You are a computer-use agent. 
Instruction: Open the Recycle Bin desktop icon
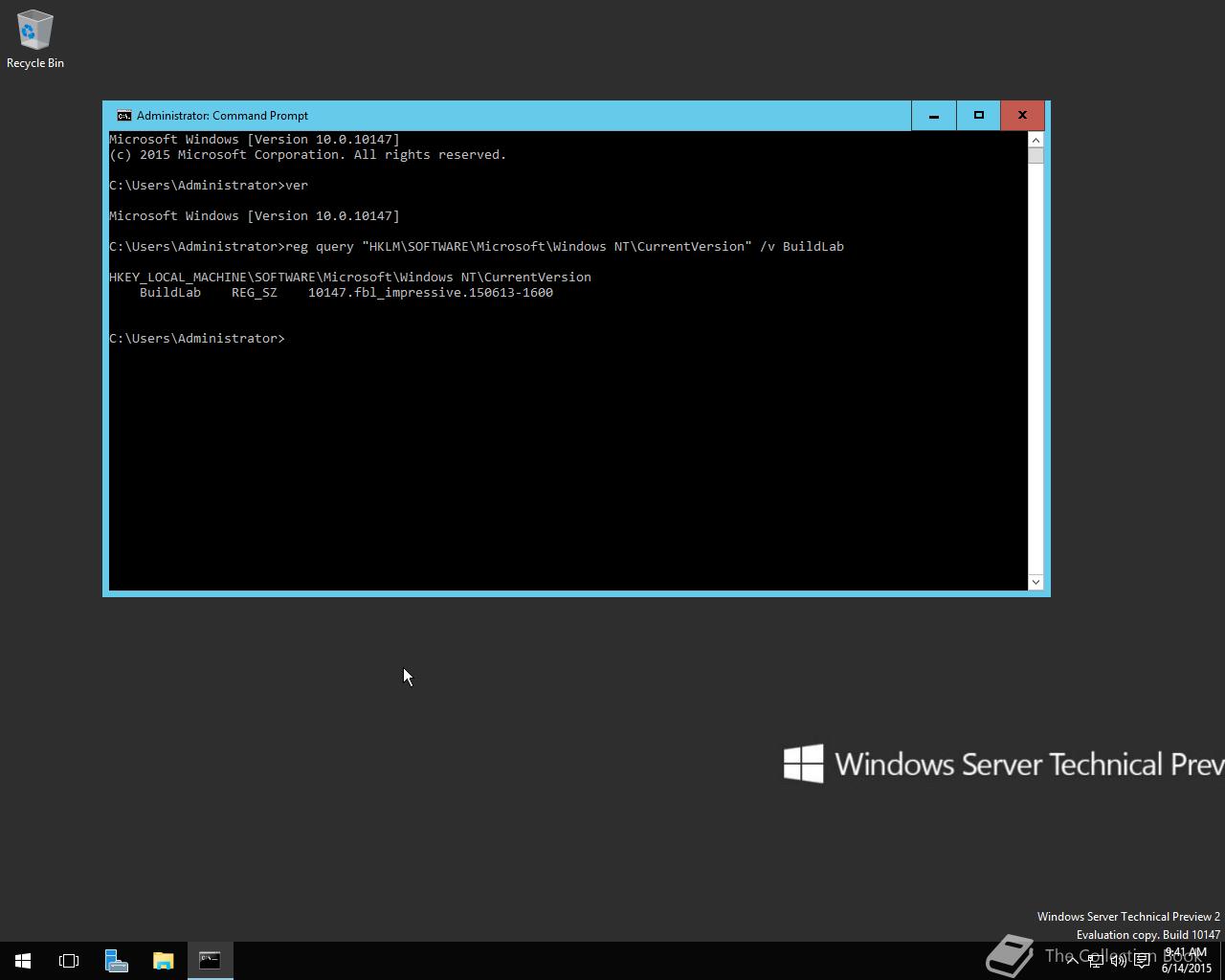[x=35, y=39]
